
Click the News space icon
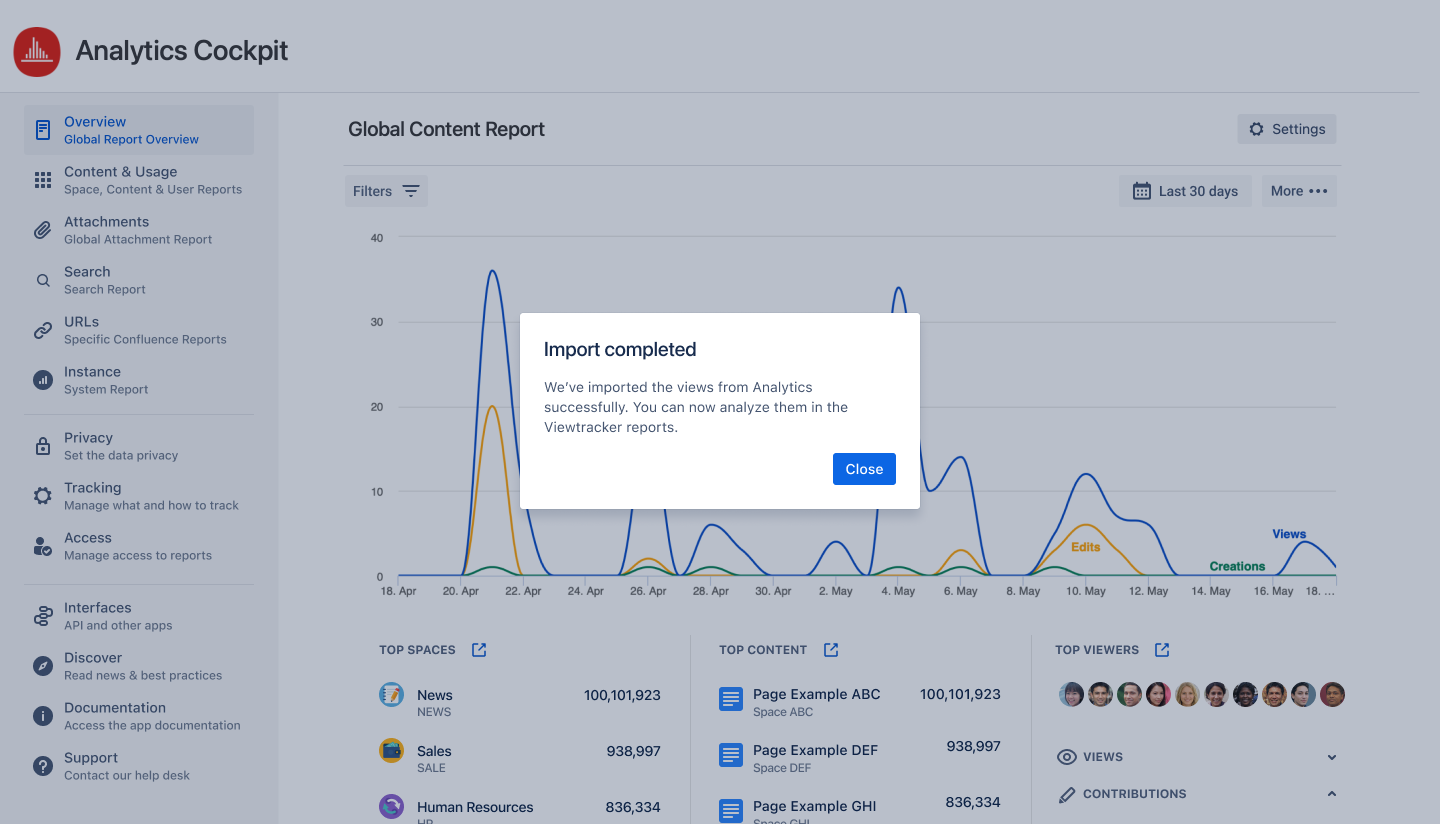(391, 695)
